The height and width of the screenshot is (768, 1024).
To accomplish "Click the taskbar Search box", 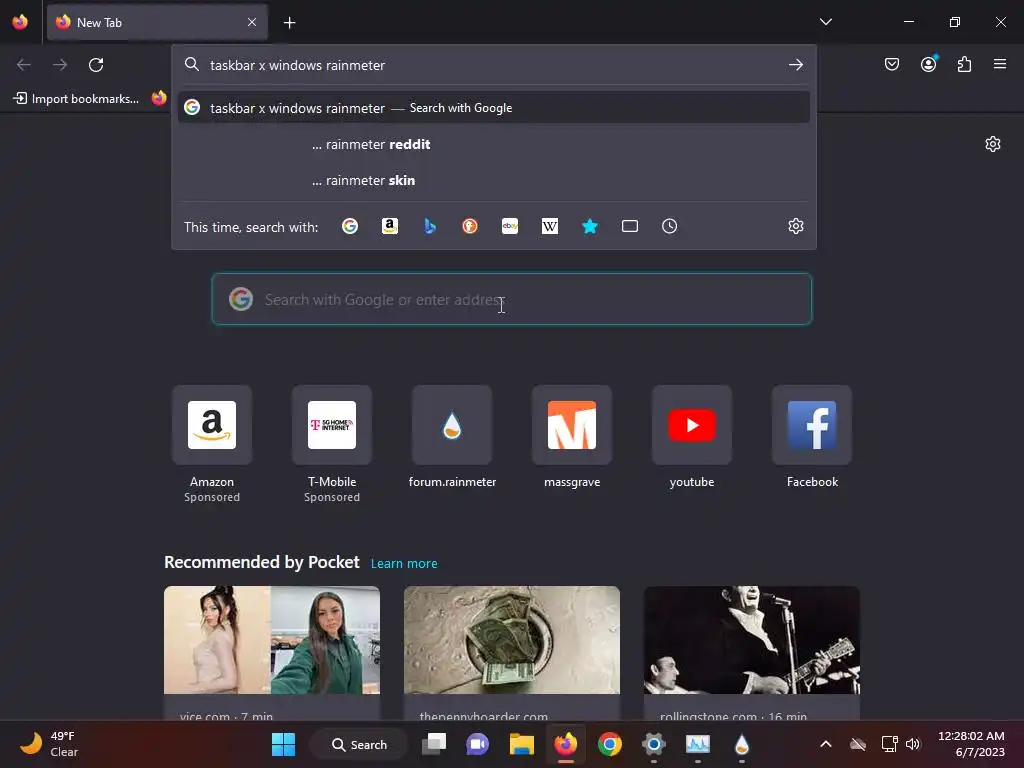I will [x=359, y=744].
